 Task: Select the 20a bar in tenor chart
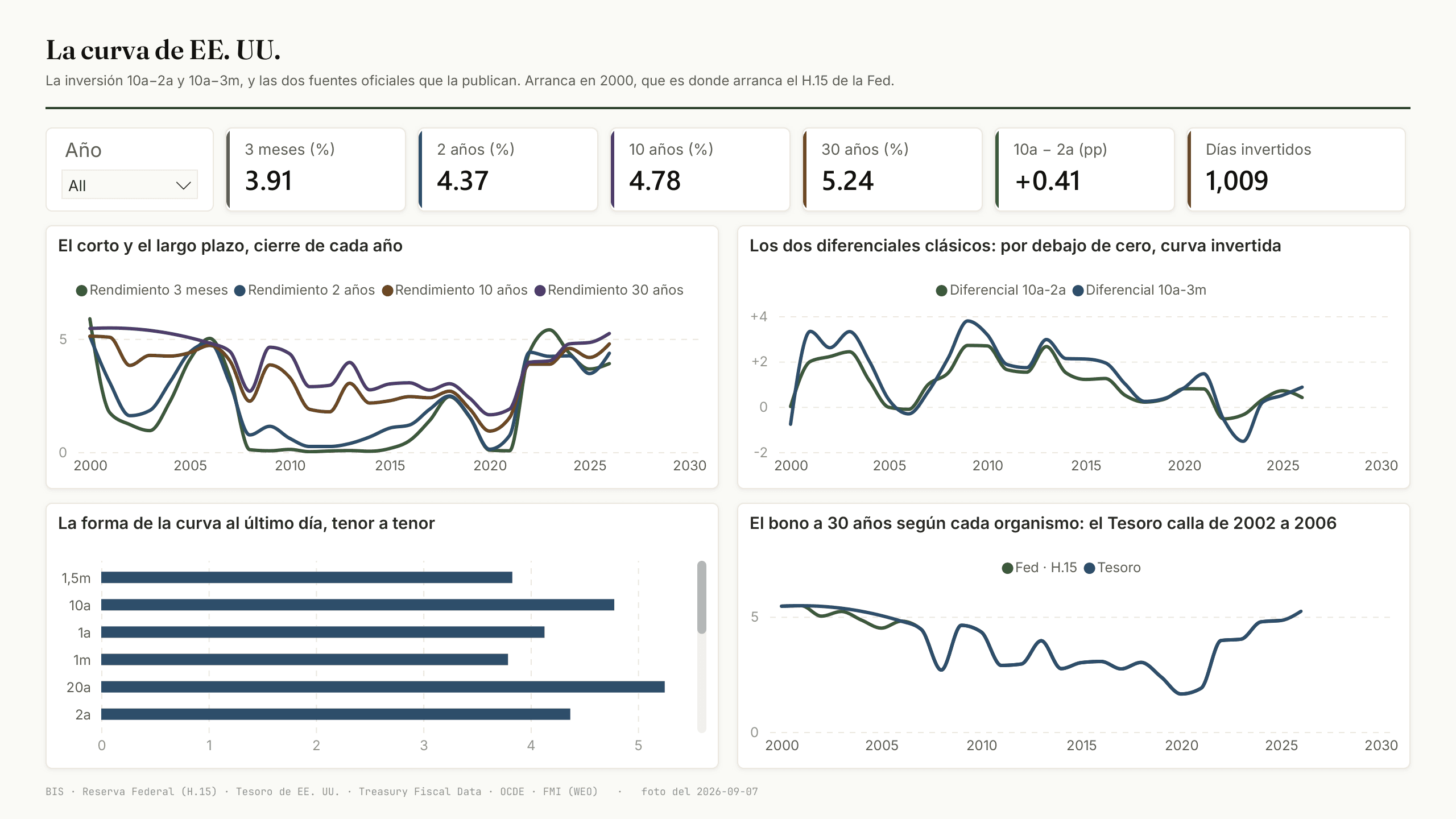(x=383, y=687)
